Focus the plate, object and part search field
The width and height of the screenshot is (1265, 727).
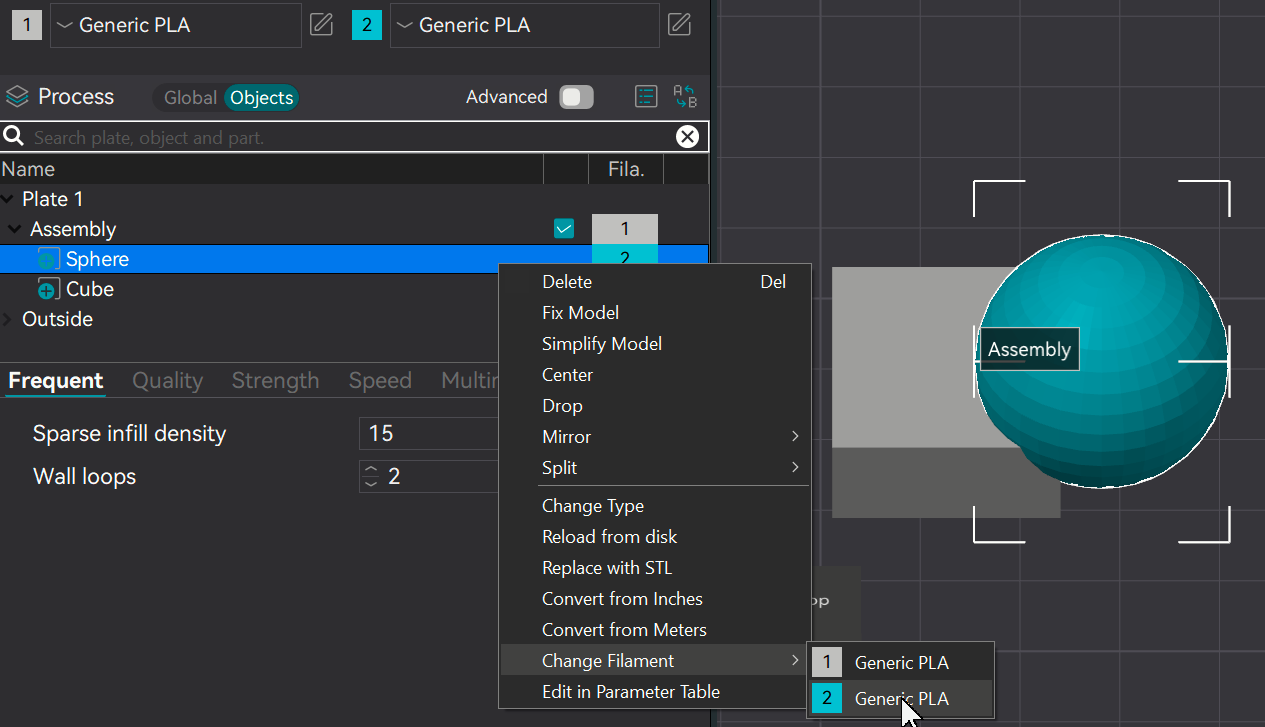click(x=350, y=137)
